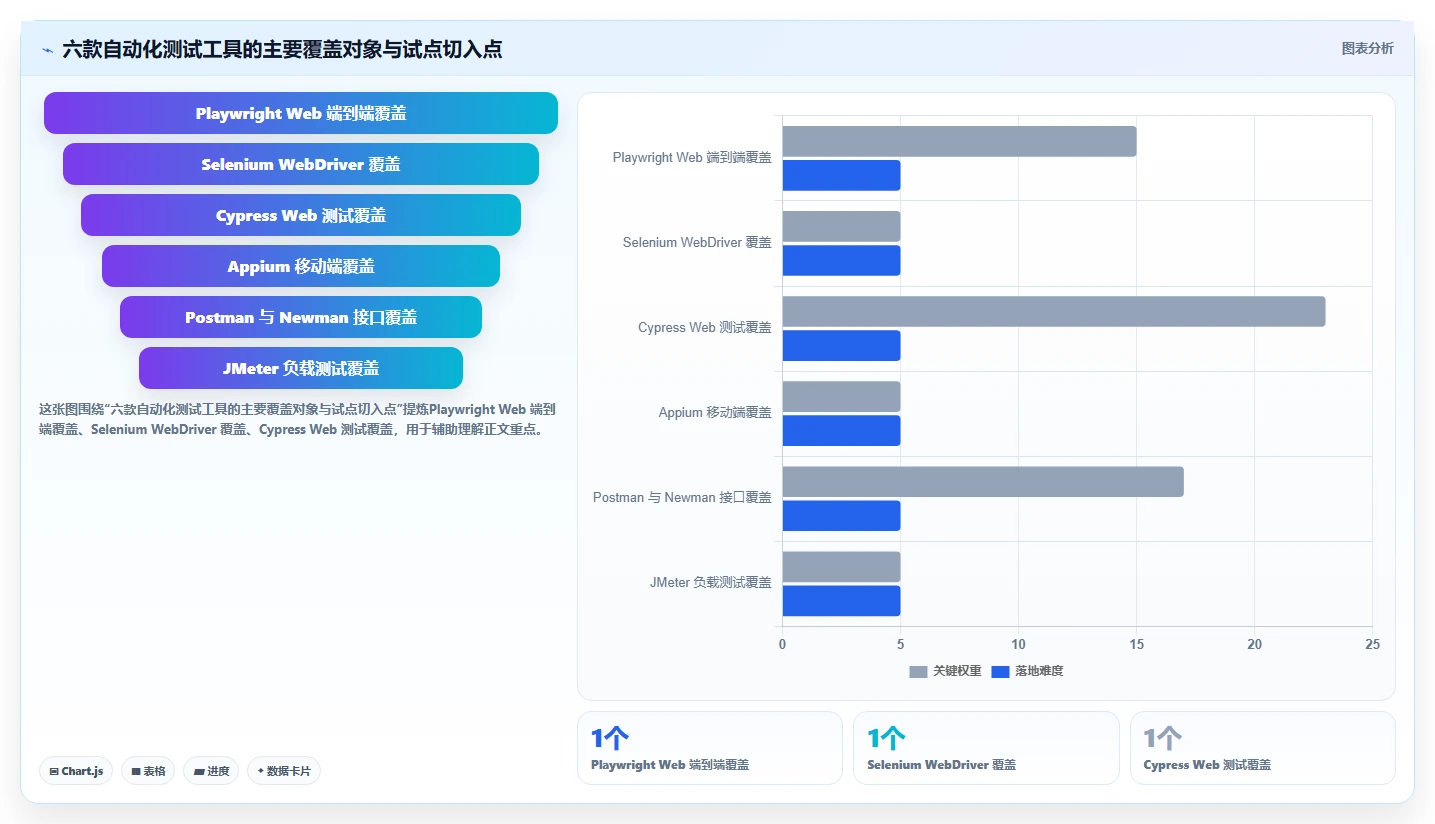This screenshot has width=1435, height=824.
Task: Click the gray Postman 与 Newman bar
Action: click(983, 481)
